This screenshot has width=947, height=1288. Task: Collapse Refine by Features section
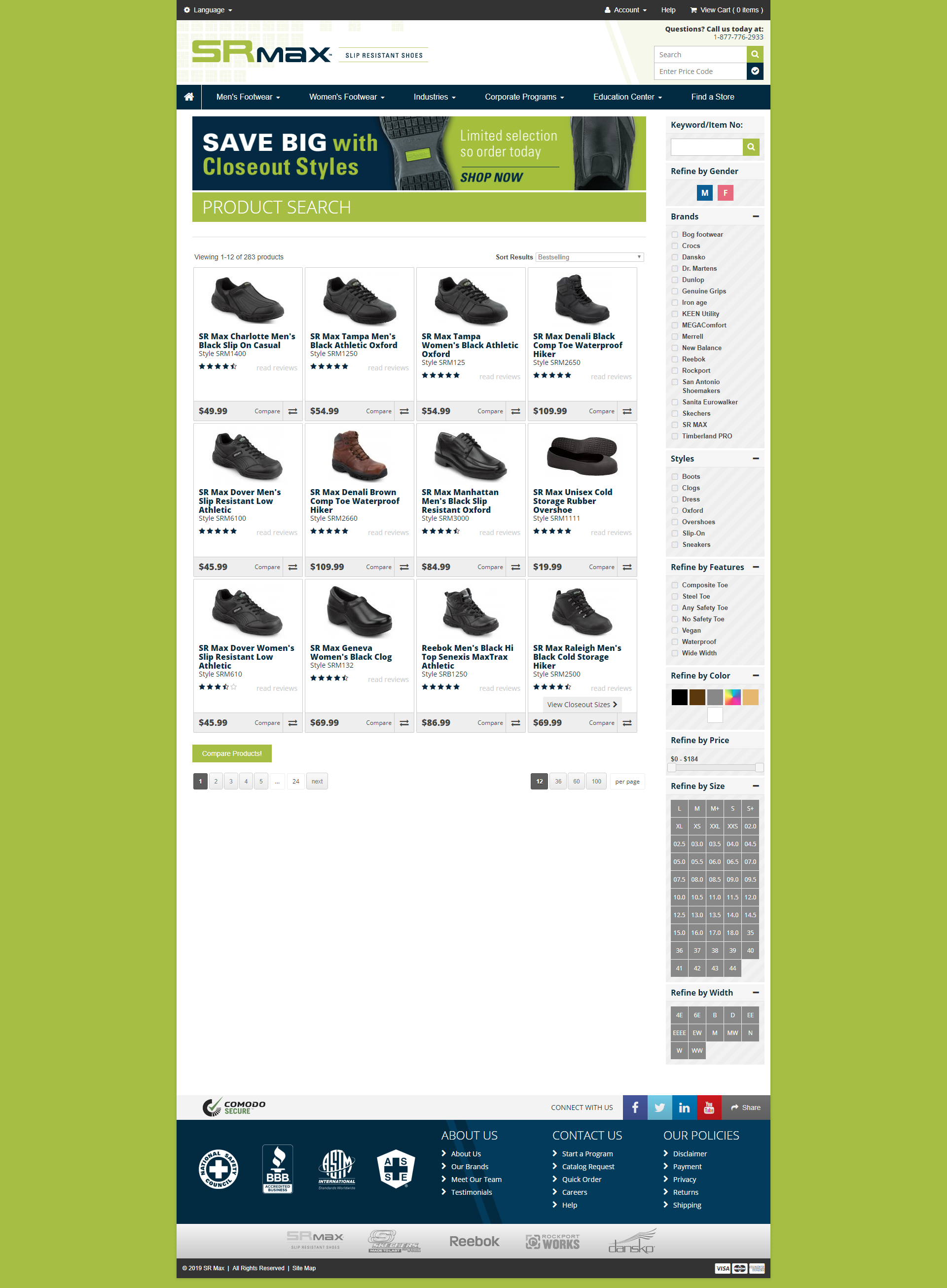point(756,567)
